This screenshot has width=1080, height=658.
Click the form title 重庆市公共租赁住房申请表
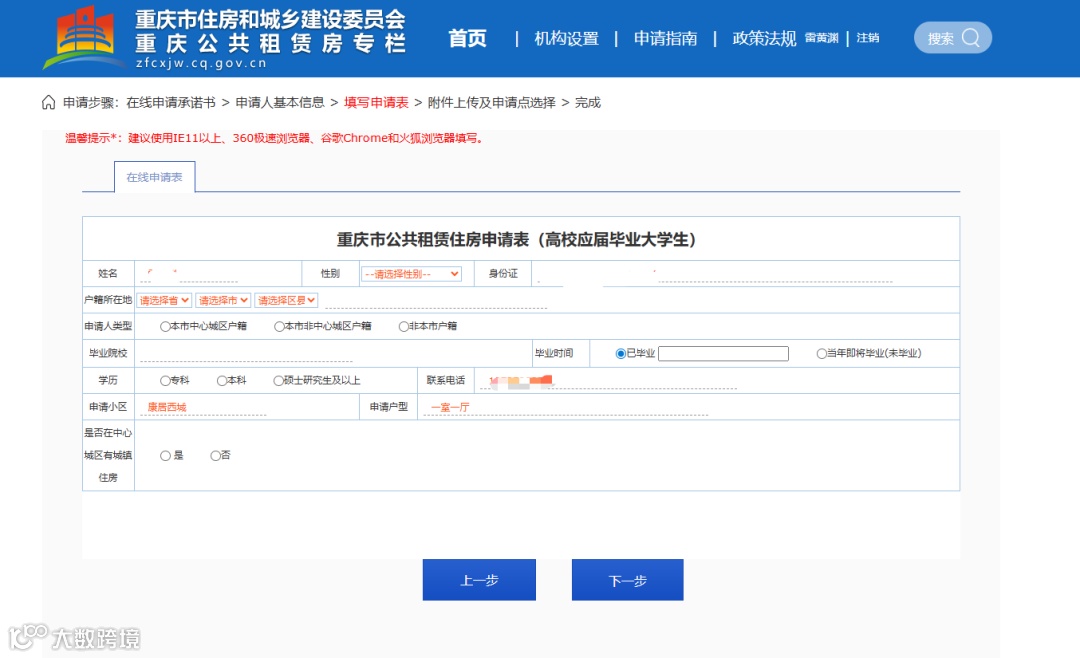click(x=517, y=240)
